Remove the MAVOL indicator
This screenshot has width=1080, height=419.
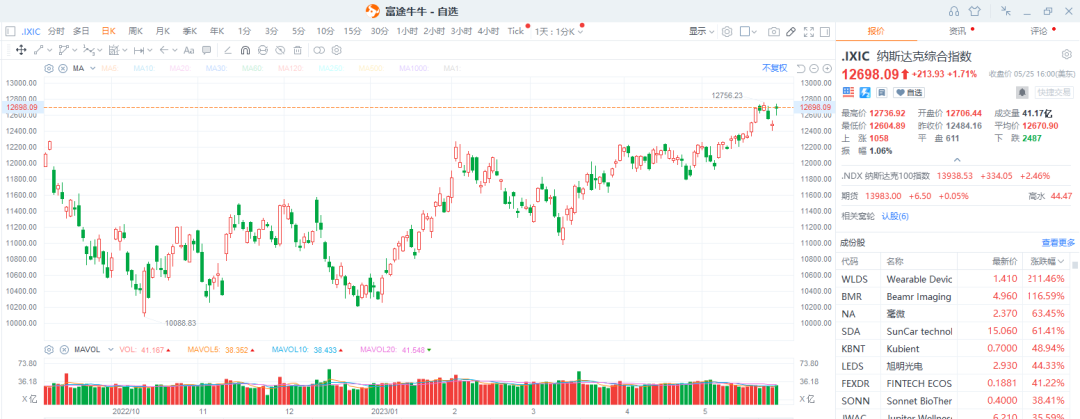click(x=64, y=349)
